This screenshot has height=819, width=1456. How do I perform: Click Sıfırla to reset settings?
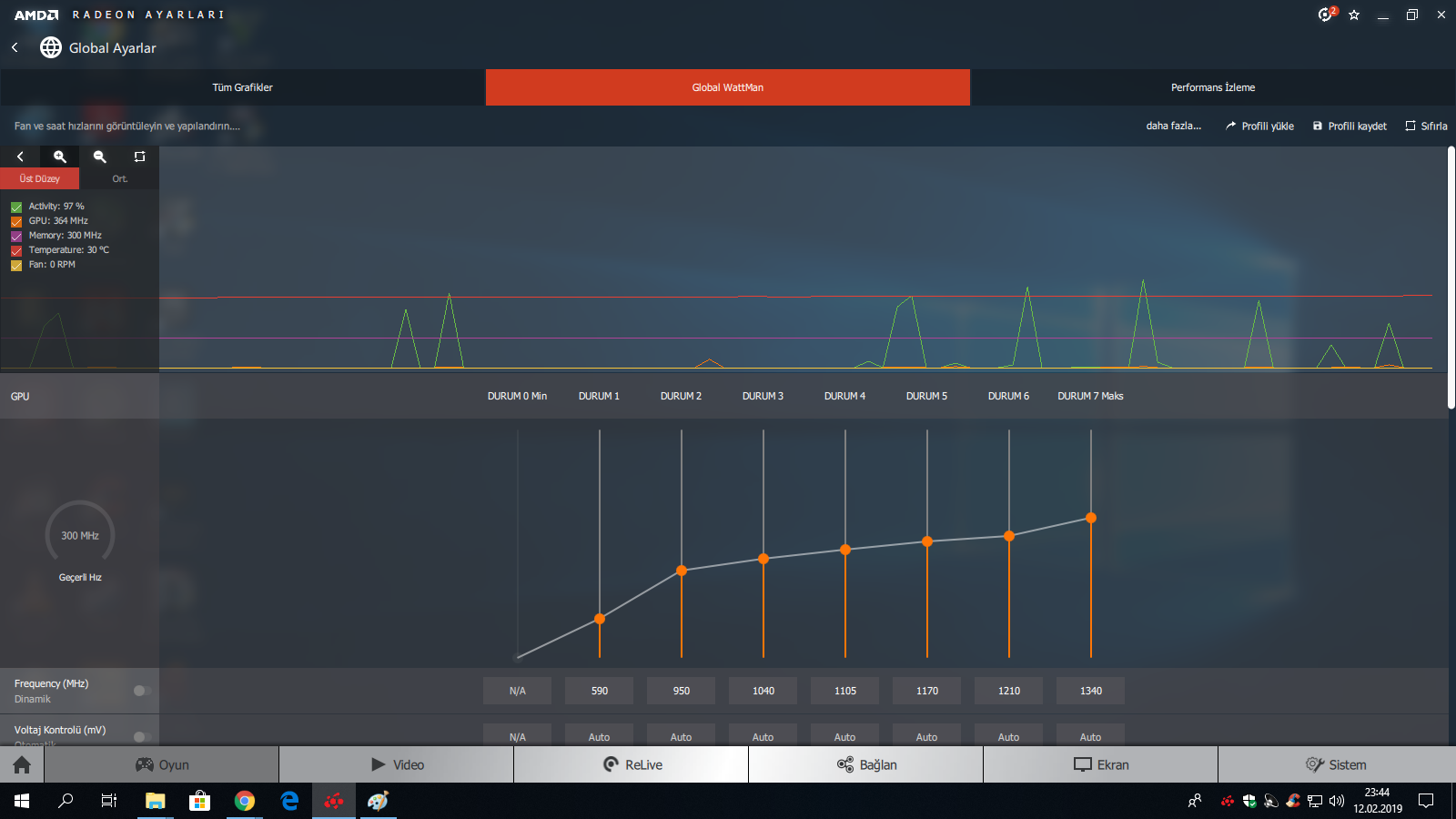pos(1426,126)
